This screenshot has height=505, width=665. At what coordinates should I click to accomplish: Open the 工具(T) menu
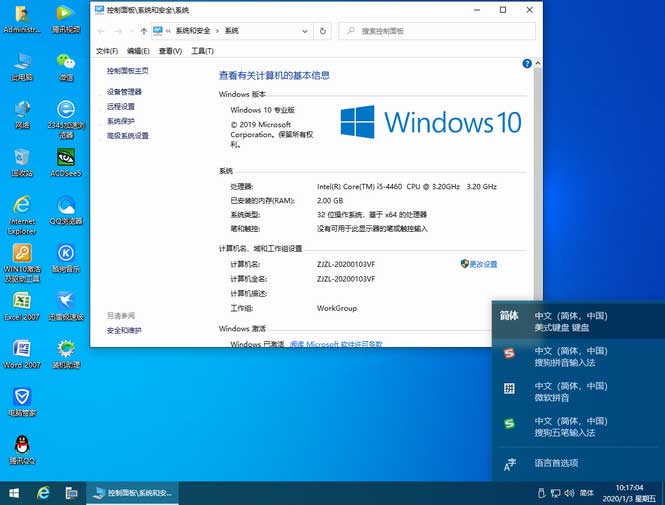(x=202, y=50)
